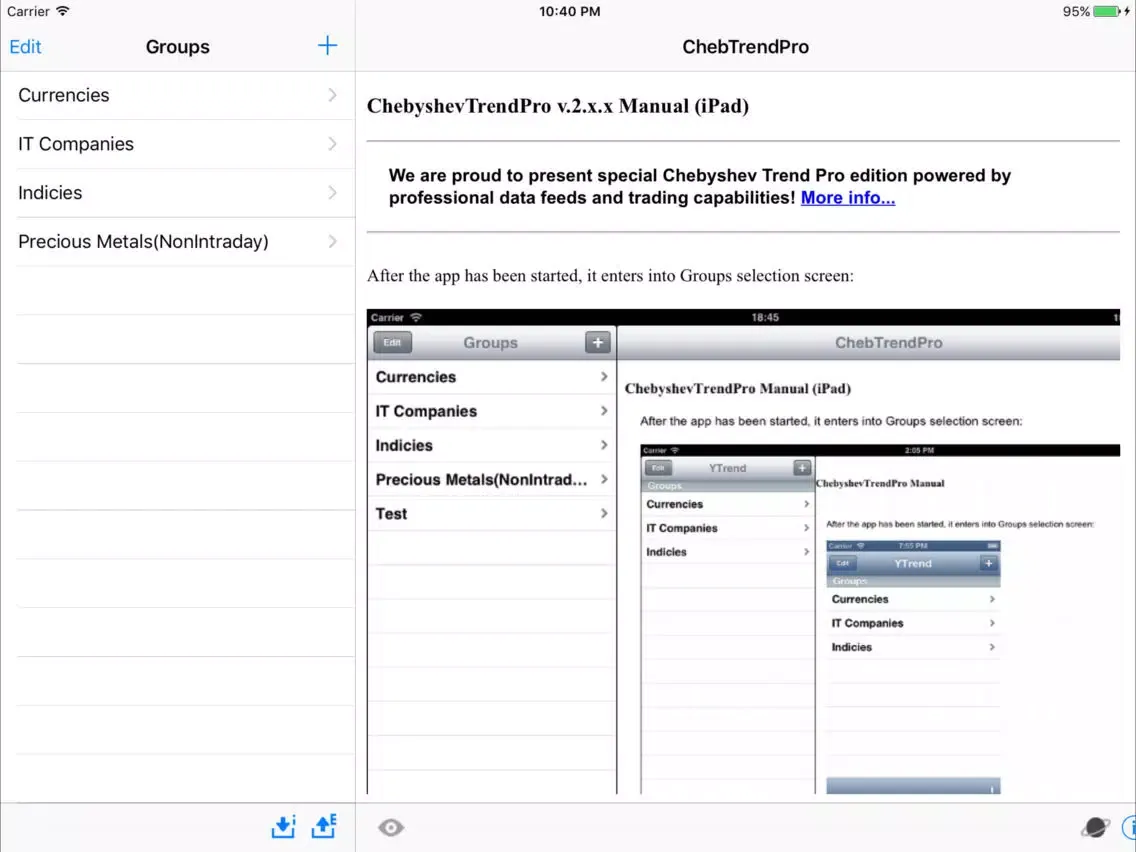Tap the planet icon in bottom toolbar
The height and width of the screenshot is (852, 1136).
click(1095, 827)
